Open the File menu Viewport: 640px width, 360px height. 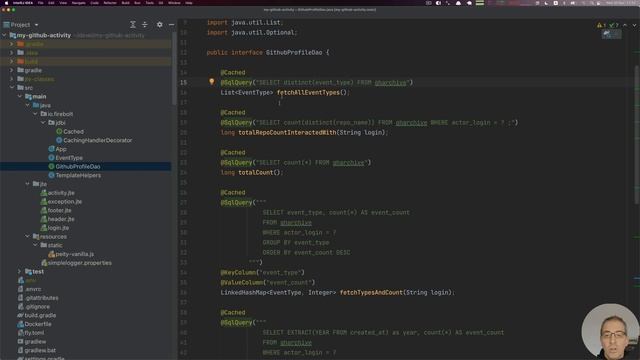coord(40,3)
